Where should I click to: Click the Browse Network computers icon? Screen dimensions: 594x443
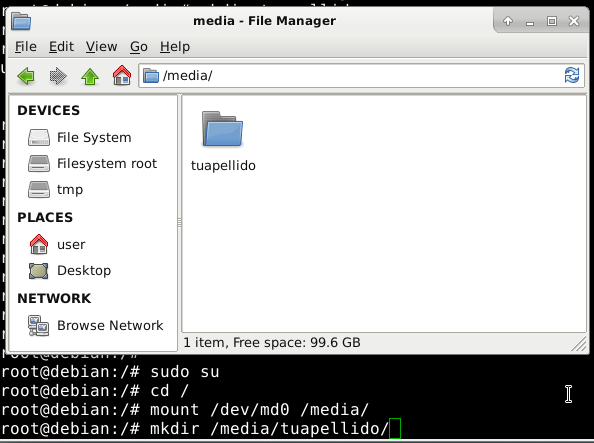(39, 326)
